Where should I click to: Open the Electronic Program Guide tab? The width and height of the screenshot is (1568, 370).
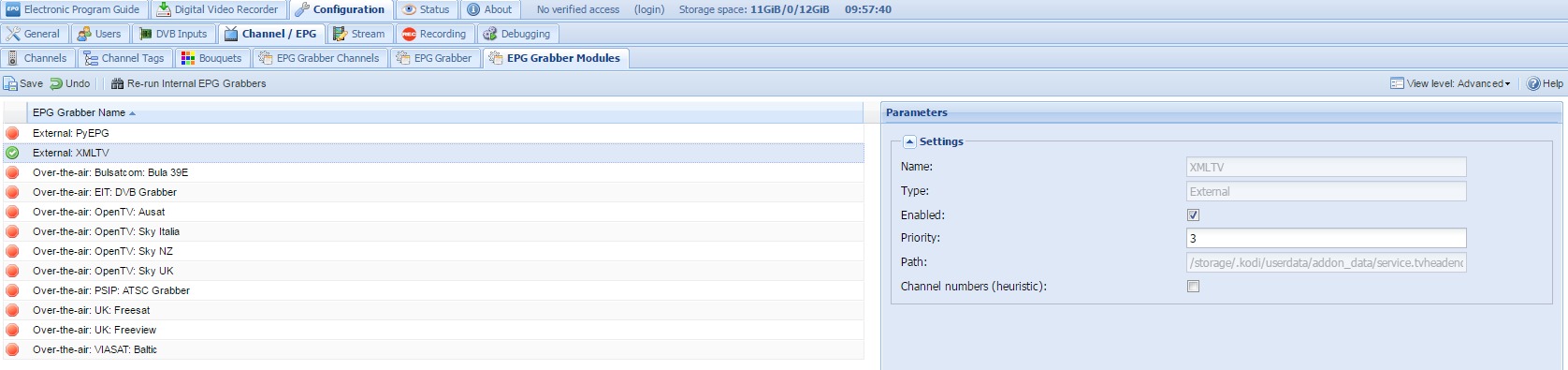coord(74,9)
